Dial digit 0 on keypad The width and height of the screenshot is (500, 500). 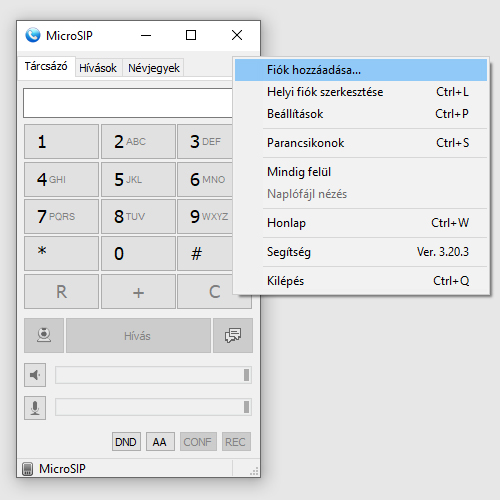coord(138,253)
